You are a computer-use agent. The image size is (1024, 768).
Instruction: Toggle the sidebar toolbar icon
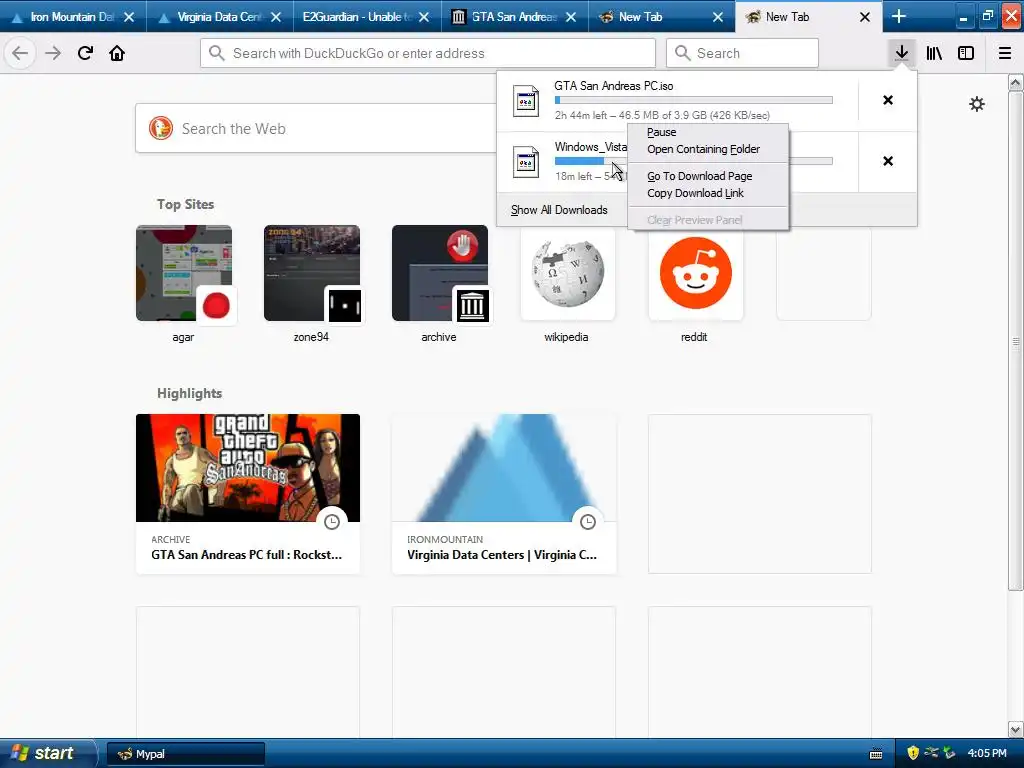(966, 53)
